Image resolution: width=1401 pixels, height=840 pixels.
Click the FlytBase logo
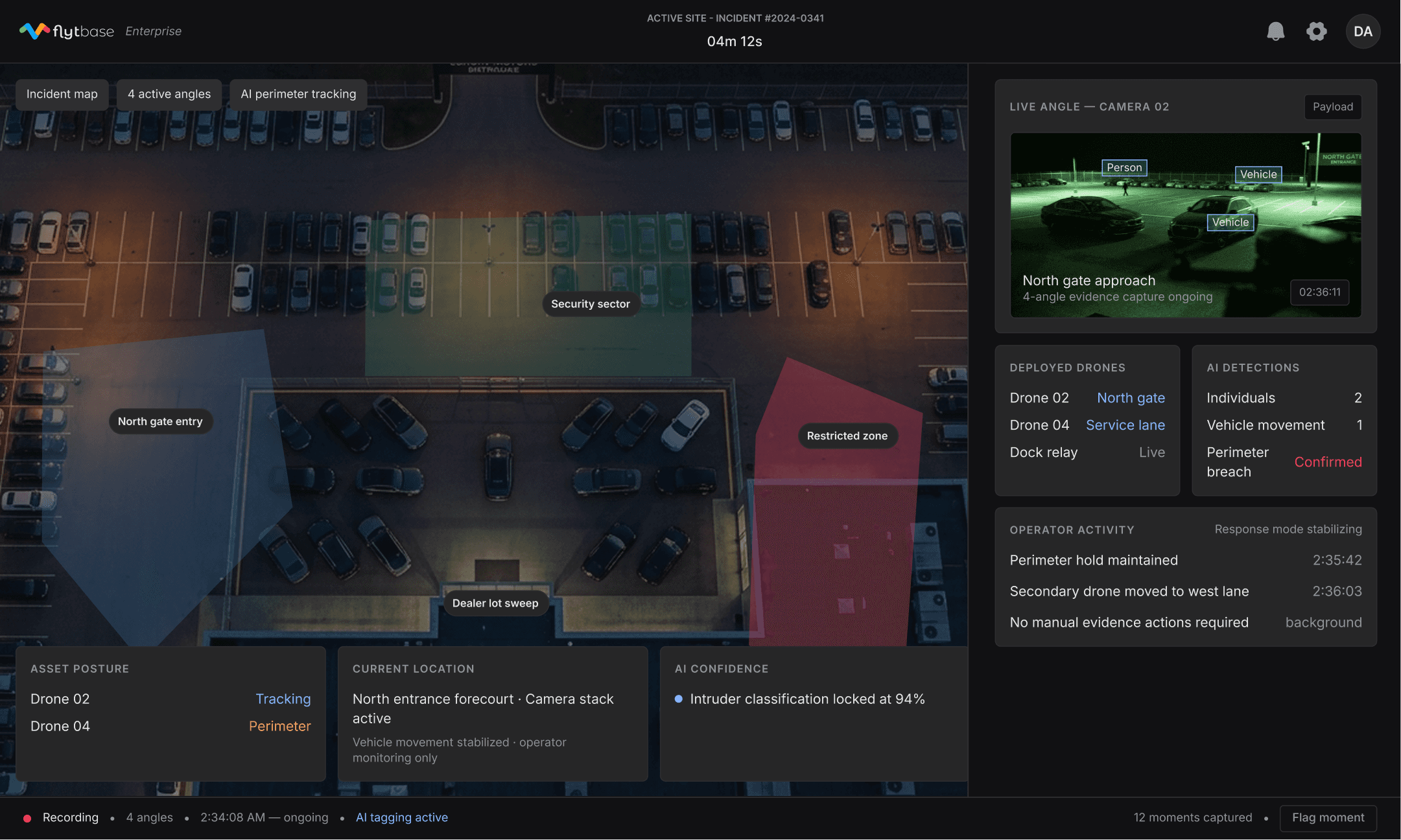point(67,31)
